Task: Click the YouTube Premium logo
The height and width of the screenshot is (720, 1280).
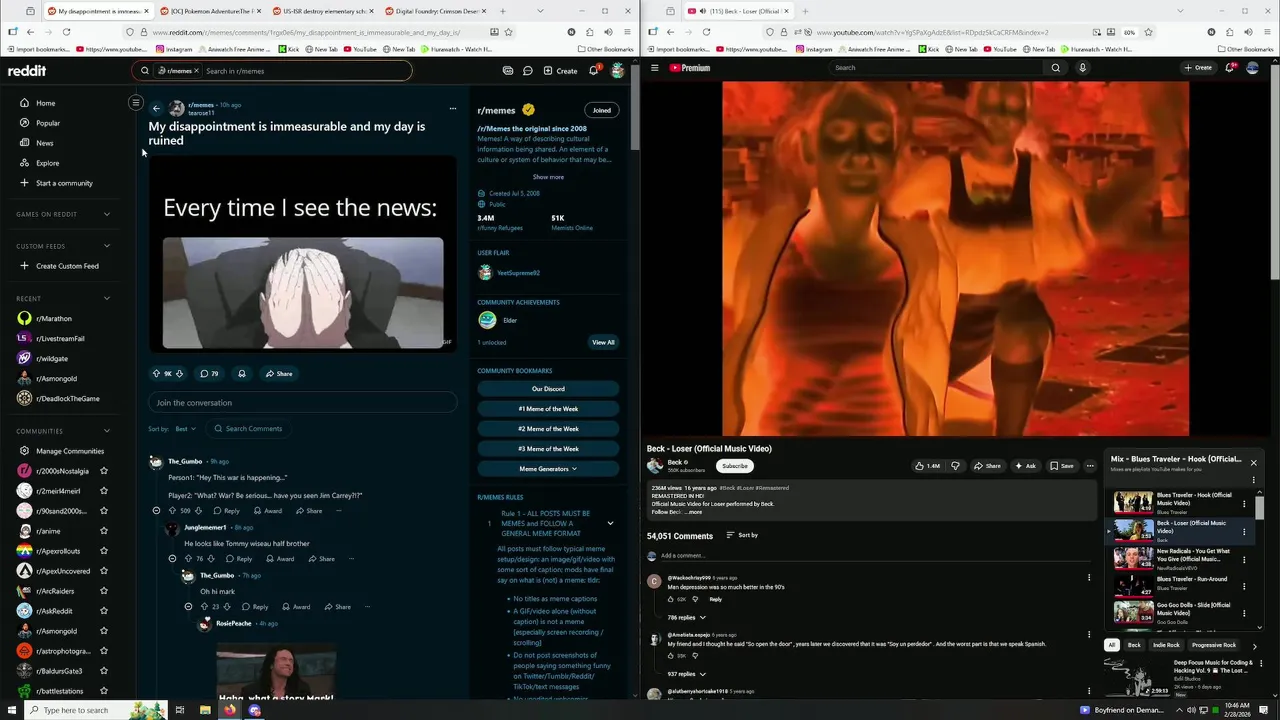Action: pos(690,68)
